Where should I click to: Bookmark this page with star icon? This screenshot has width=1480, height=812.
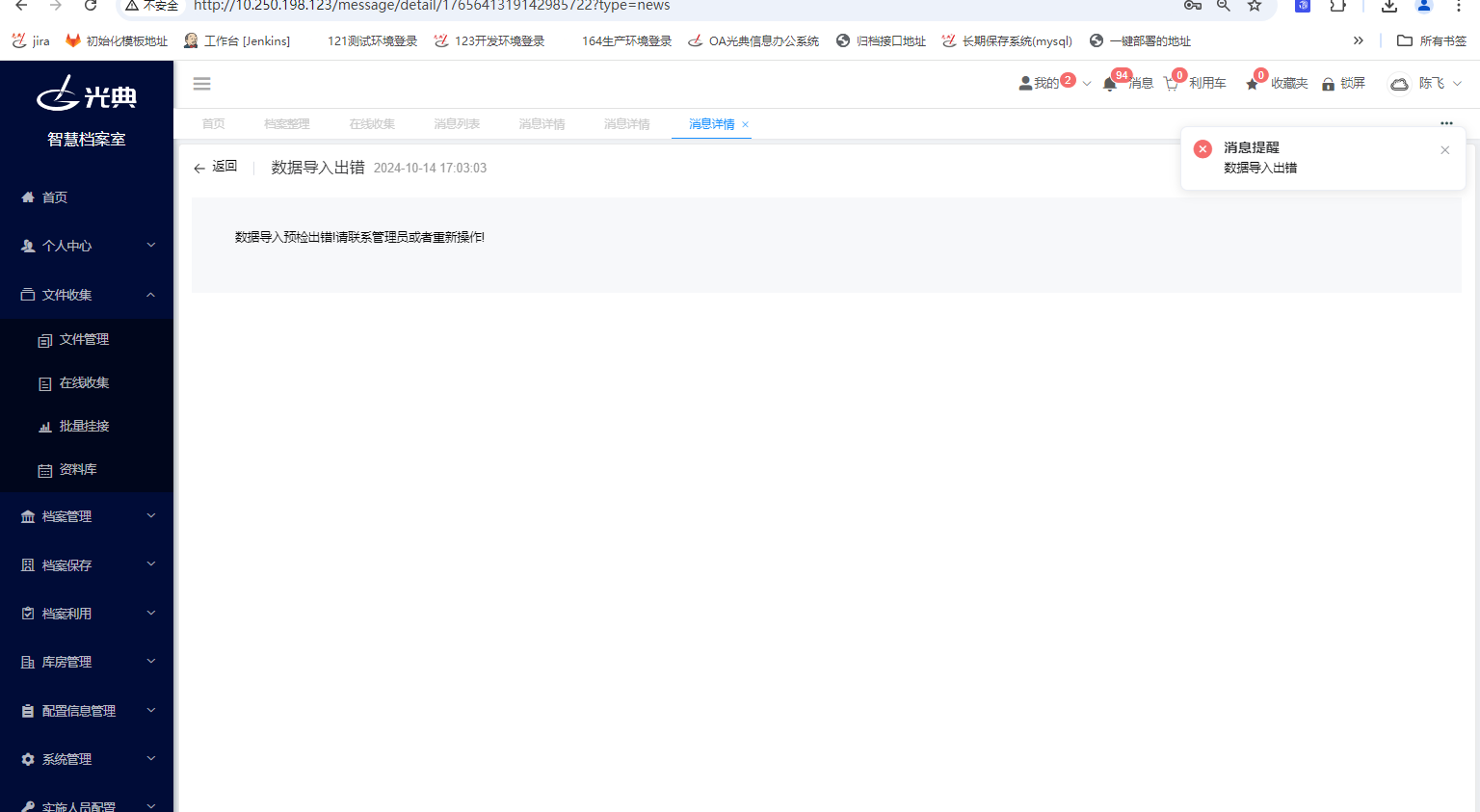point(1255,6)
